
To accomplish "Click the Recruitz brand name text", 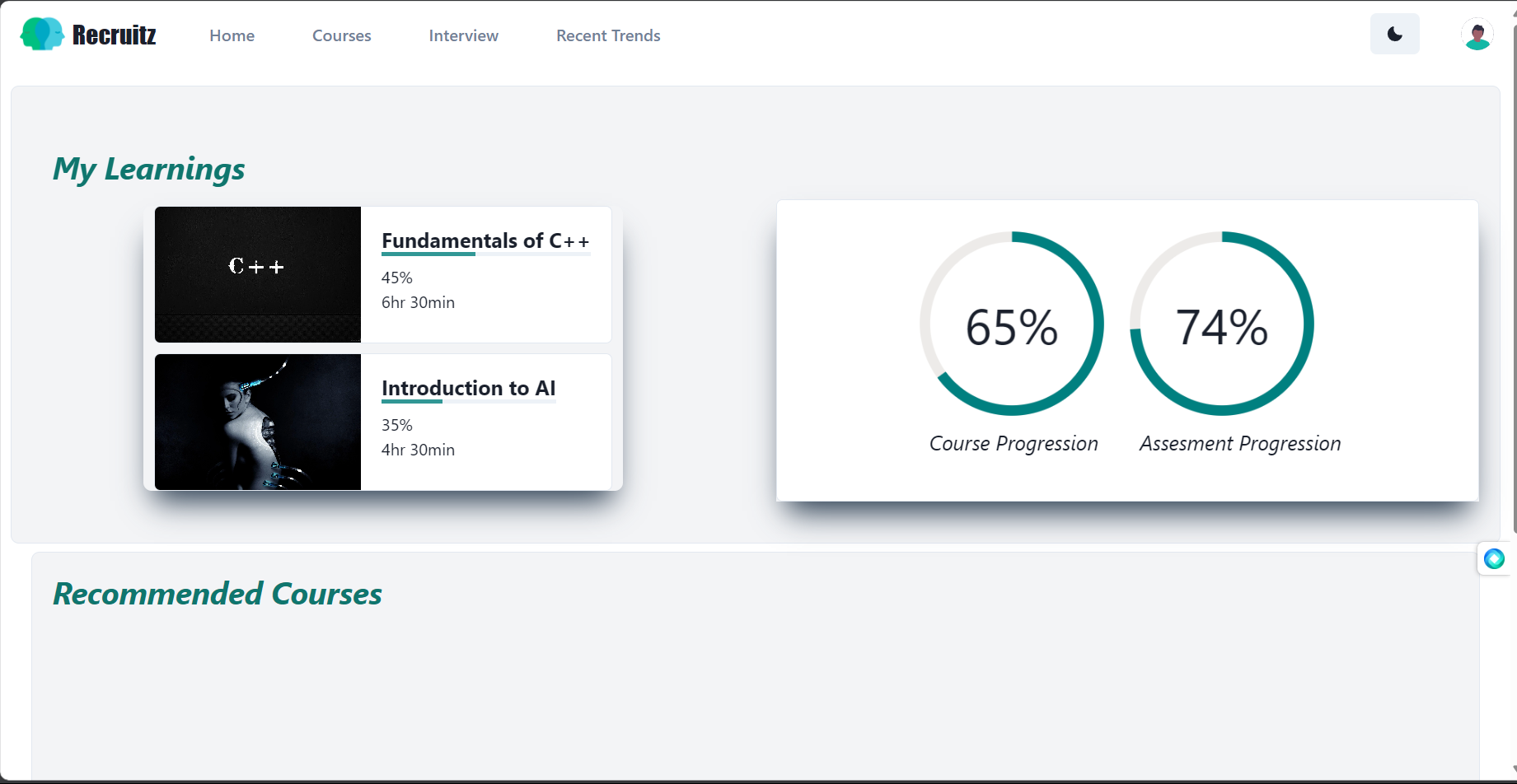I will click(x=114, y=35).
